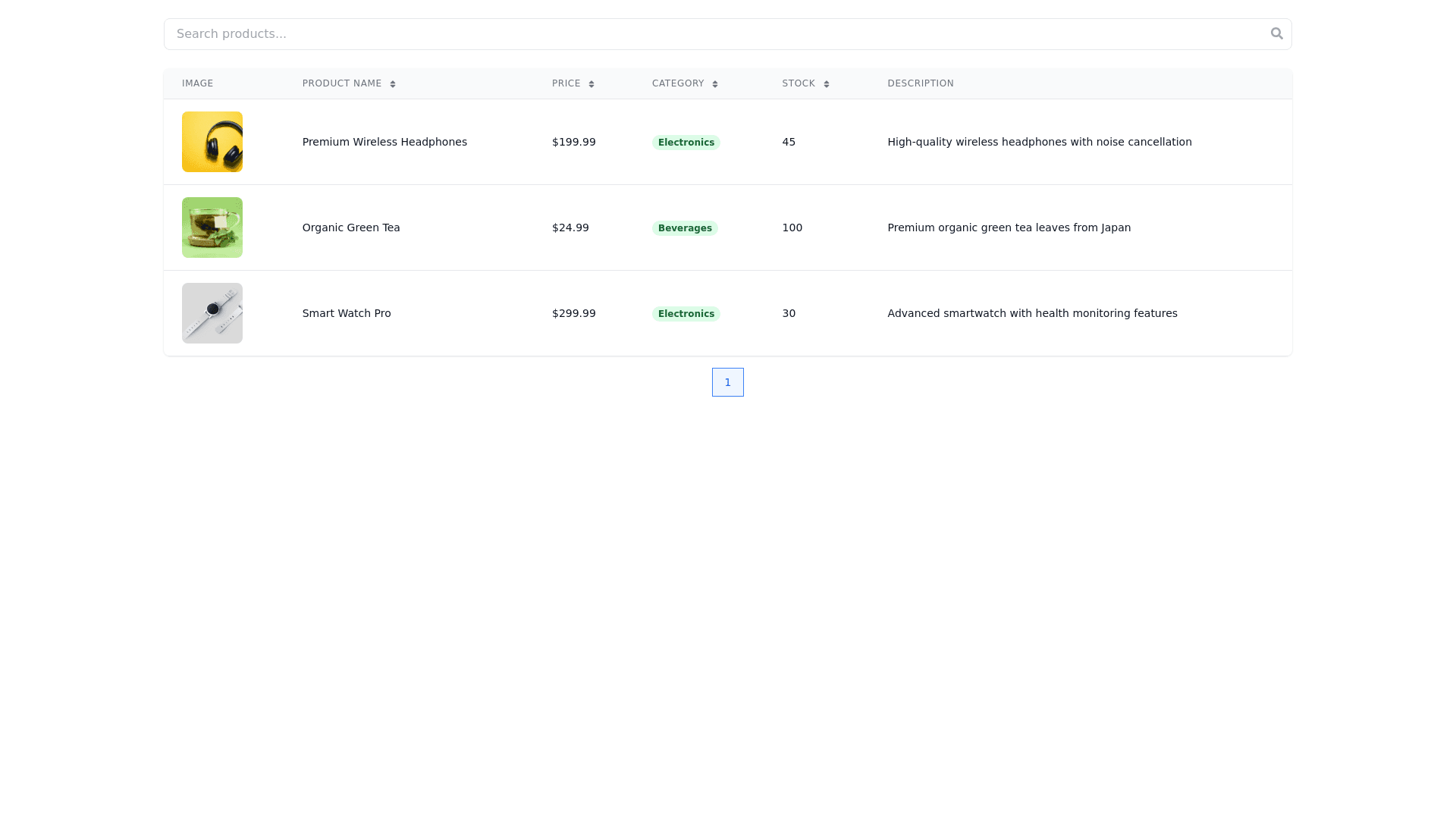Select Organic Green Tea product name
1456x819 pixels.
(351, 227)
